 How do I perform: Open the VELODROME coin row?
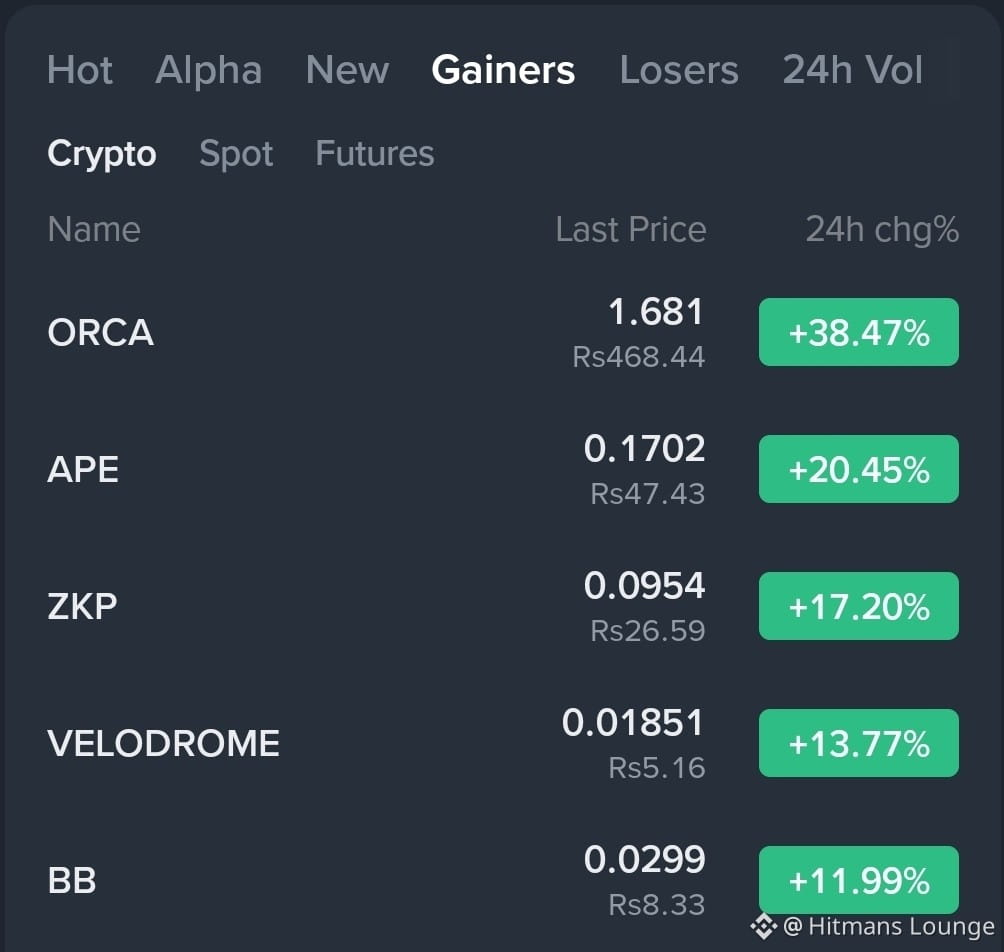pos(503,743)
